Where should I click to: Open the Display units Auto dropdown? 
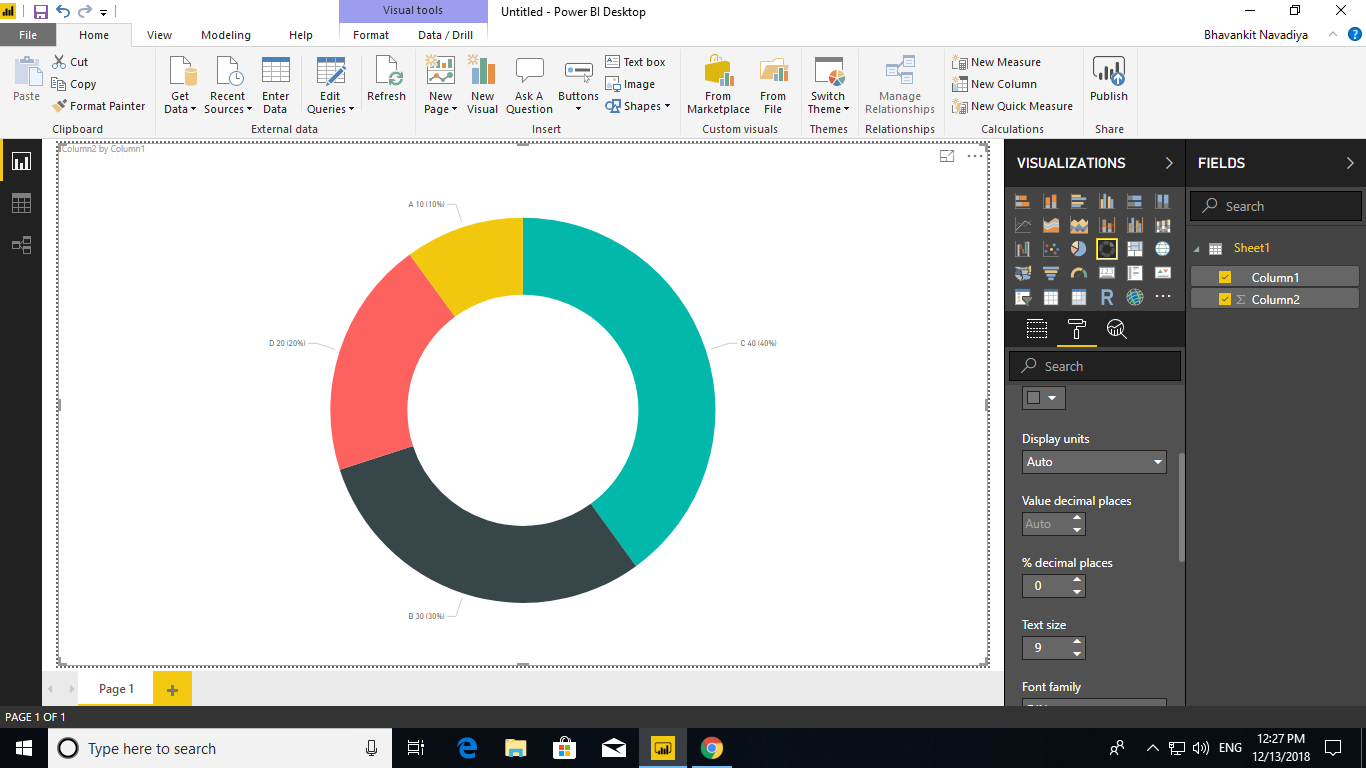click(1094, 462)
